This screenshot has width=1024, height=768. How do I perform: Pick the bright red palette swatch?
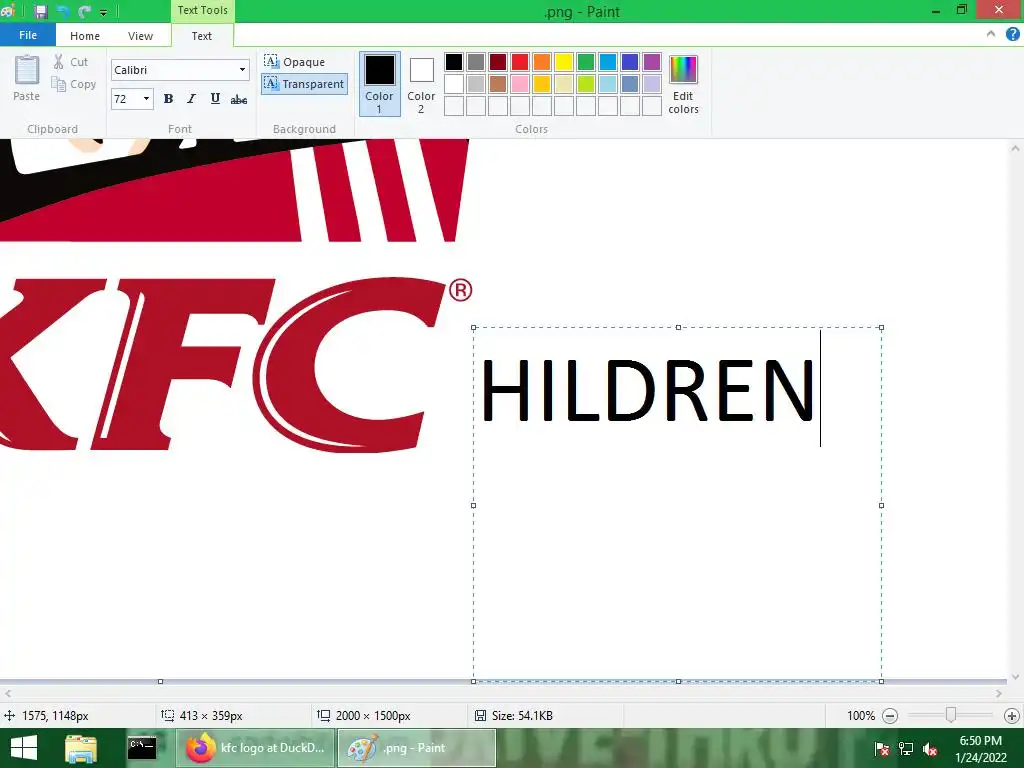click(x=520, y=62)
